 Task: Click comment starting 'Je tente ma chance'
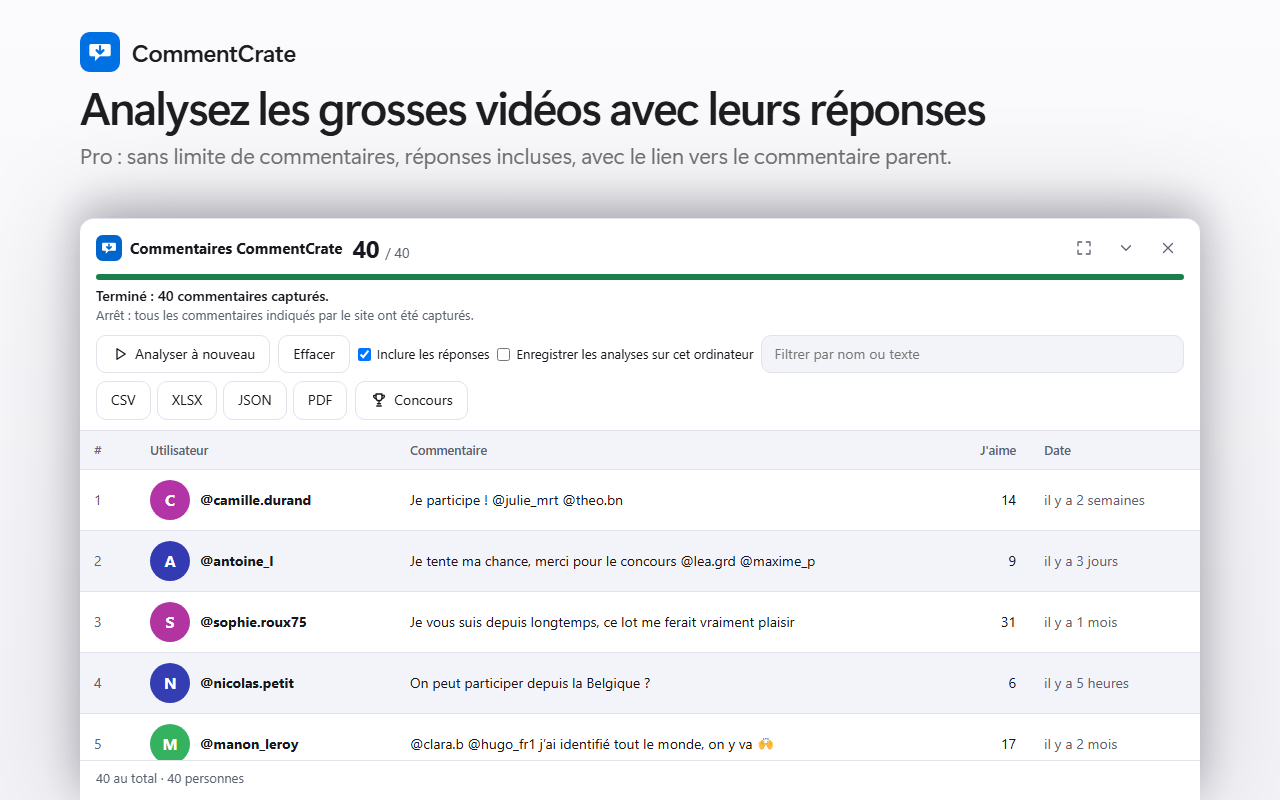coord(612,561)
